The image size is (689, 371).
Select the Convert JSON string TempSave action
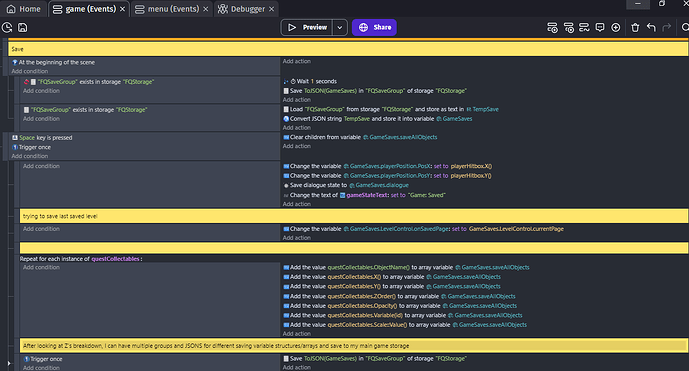point(378,119)
